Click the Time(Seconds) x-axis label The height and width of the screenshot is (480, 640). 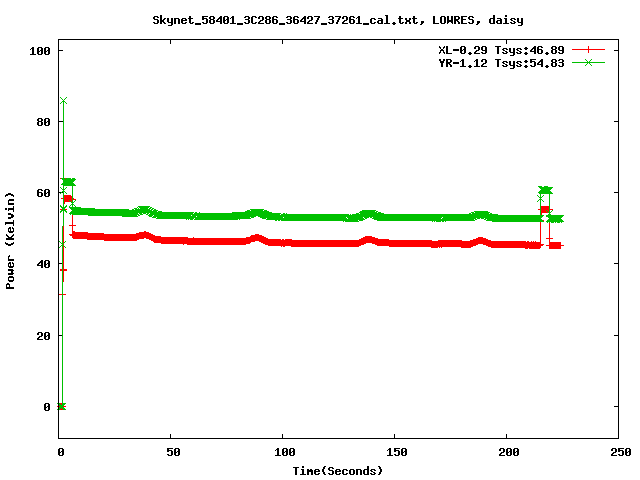point(338,471)
